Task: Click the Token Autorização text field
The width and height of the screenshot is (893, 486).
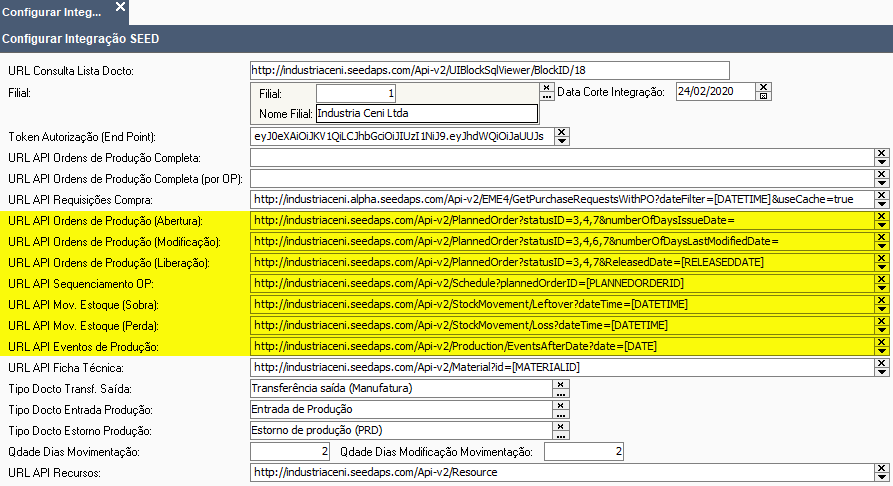Action: [402, 137]
